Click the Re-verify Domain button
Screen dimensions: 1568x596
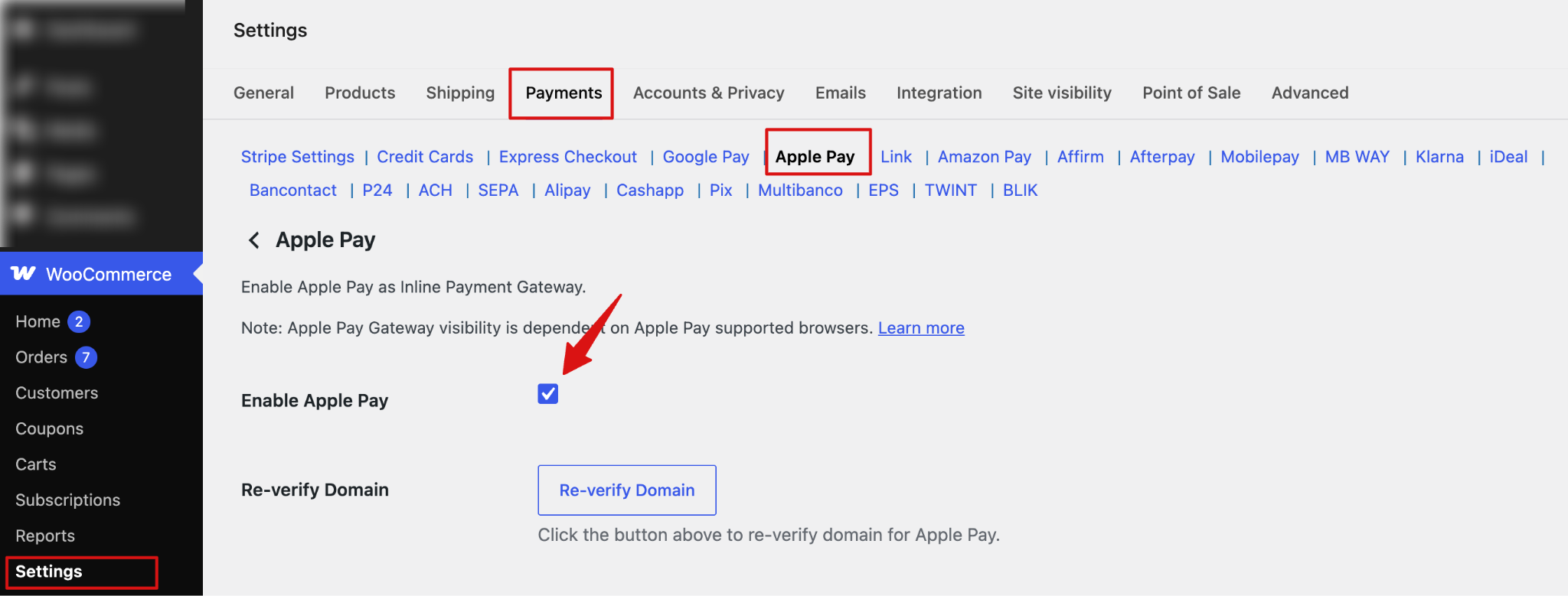[627, 490]
